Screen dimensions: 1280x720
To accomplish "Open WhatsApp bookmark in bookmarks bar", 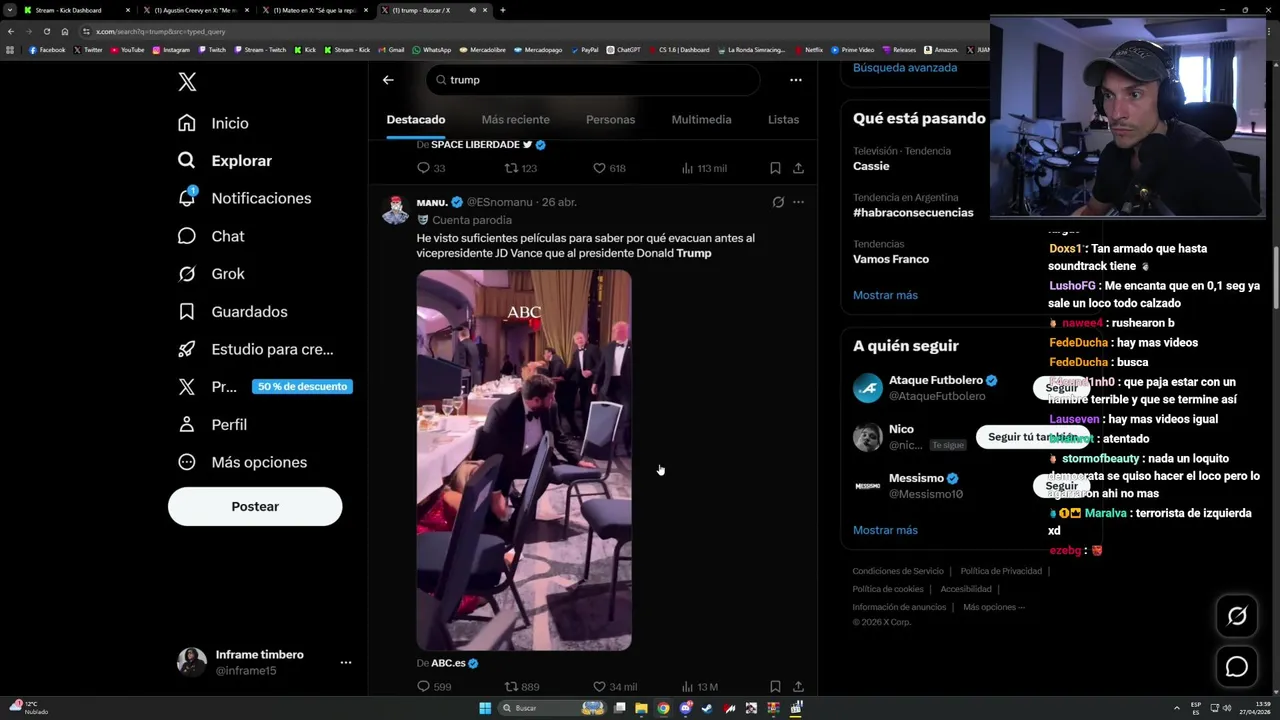I will 431,49.
